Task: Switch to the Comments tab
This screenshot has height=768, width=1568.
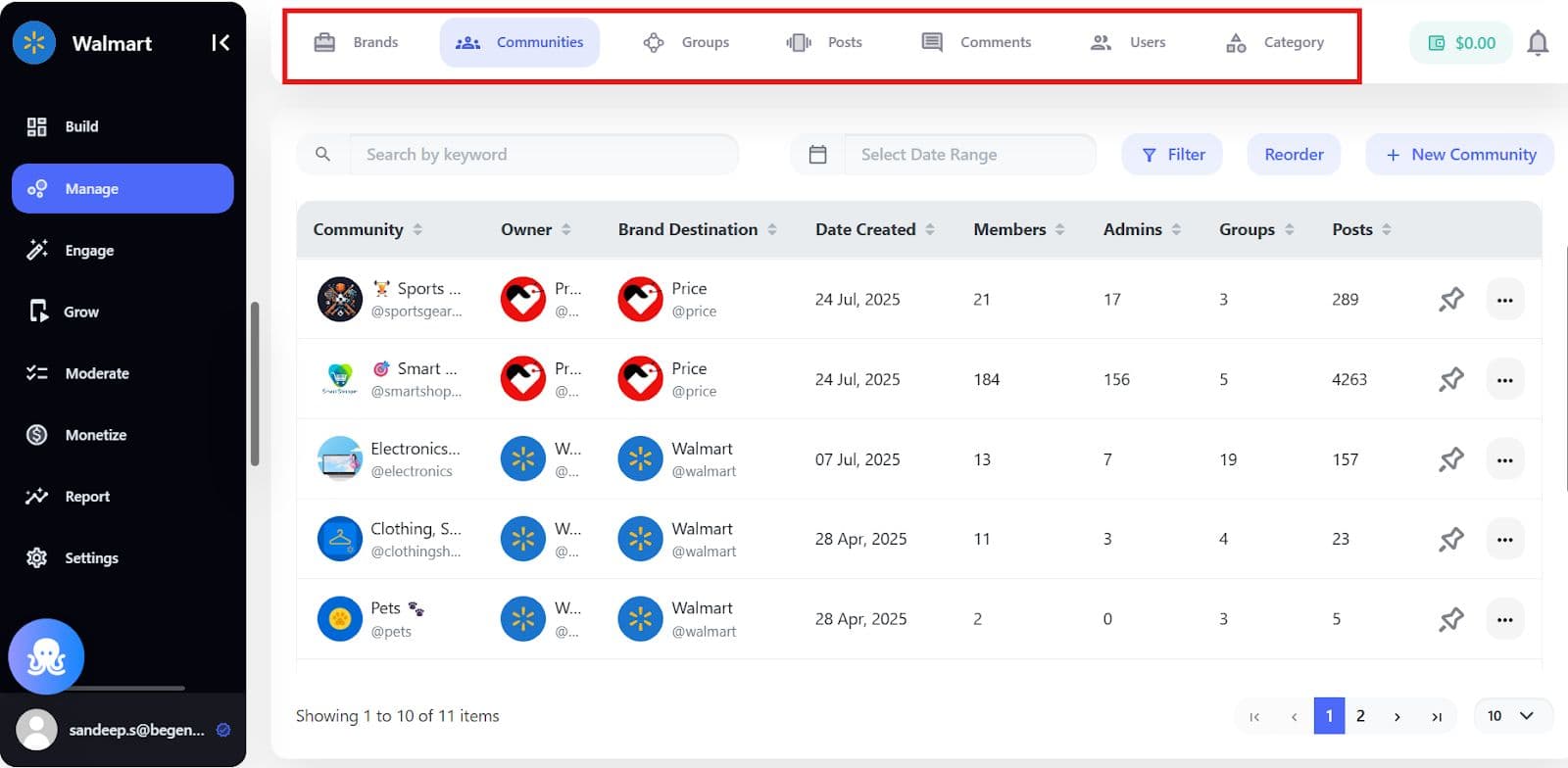Action: click(x=976, y=42)
